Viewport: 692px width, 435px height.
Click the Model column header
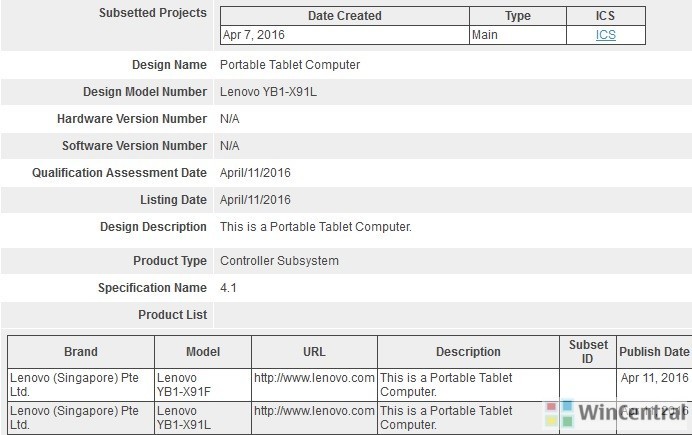pyautogui.click(x=203, y=352)
